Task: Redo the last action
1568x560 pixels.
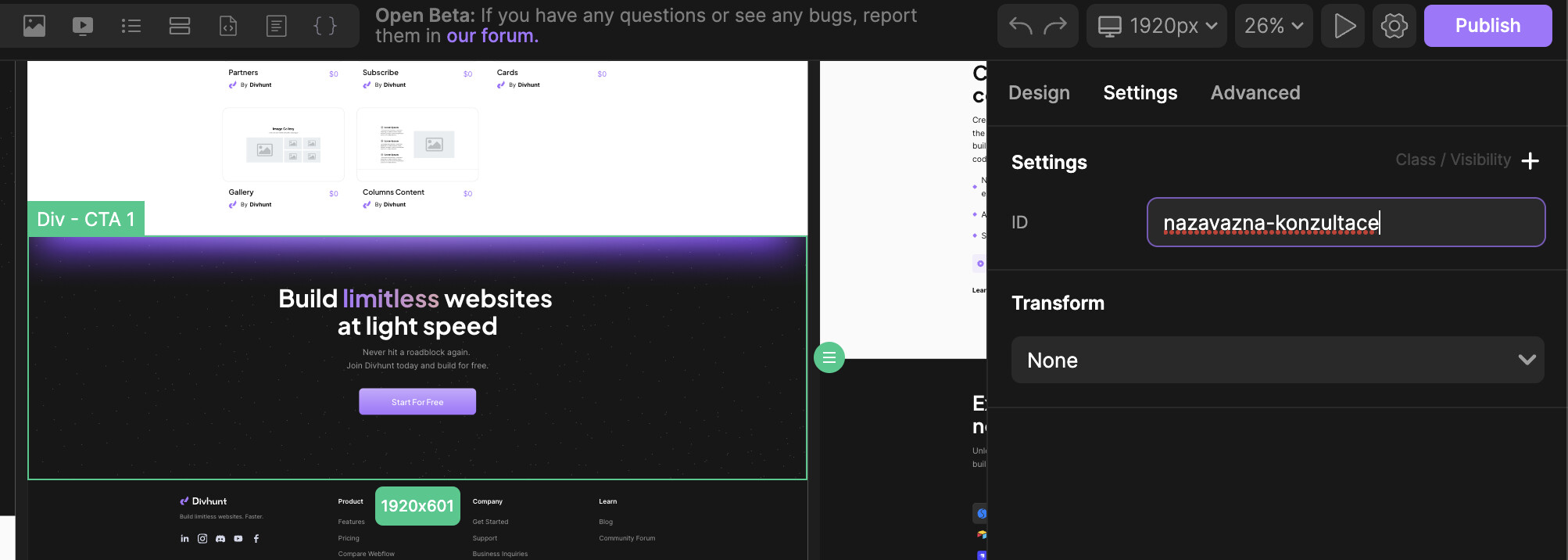Action: [1055, 26]
